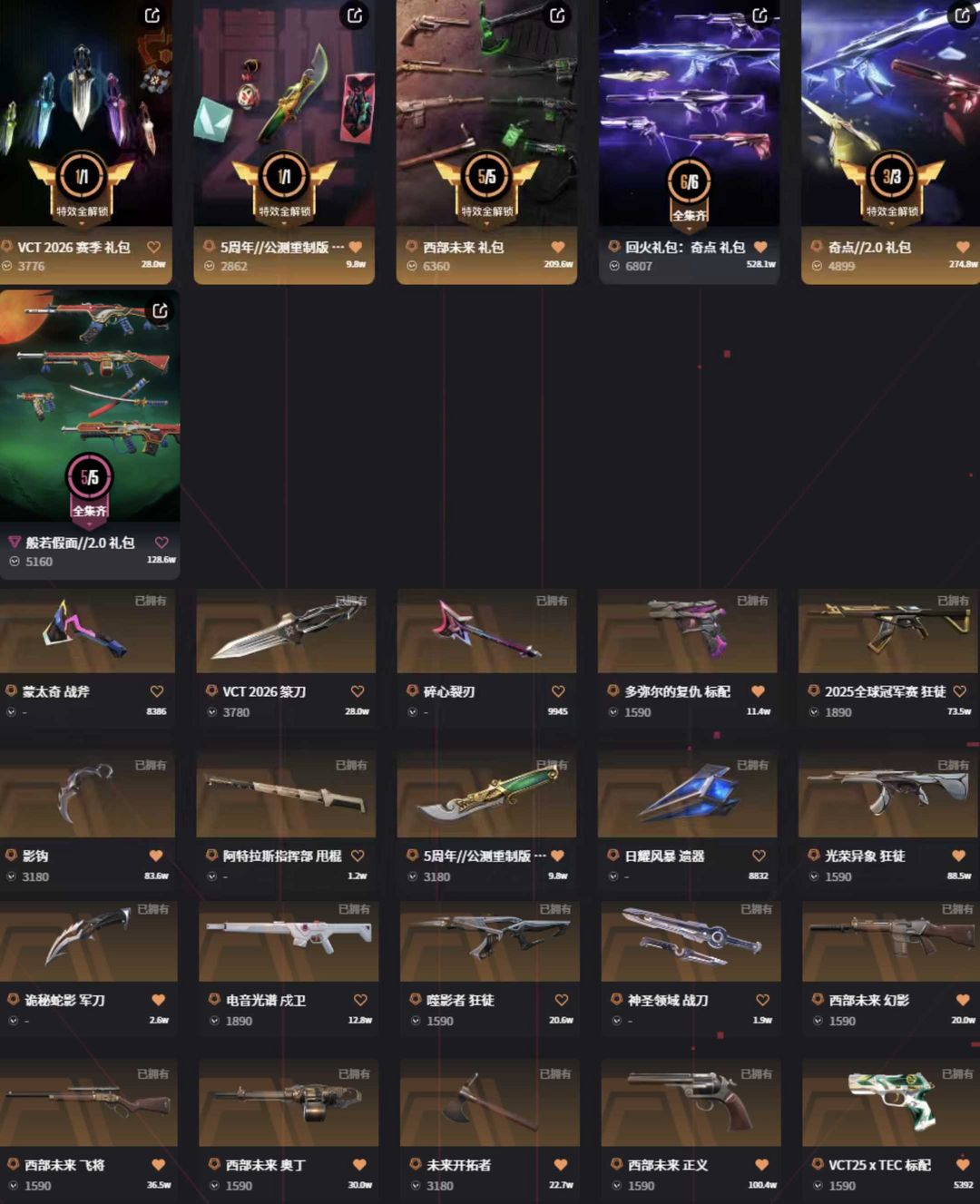This screenshot has width=980, height=1204.
Task: Open 5/5 全集齐 badge on 般若假面 bundle
Action: tap(89, 486)
